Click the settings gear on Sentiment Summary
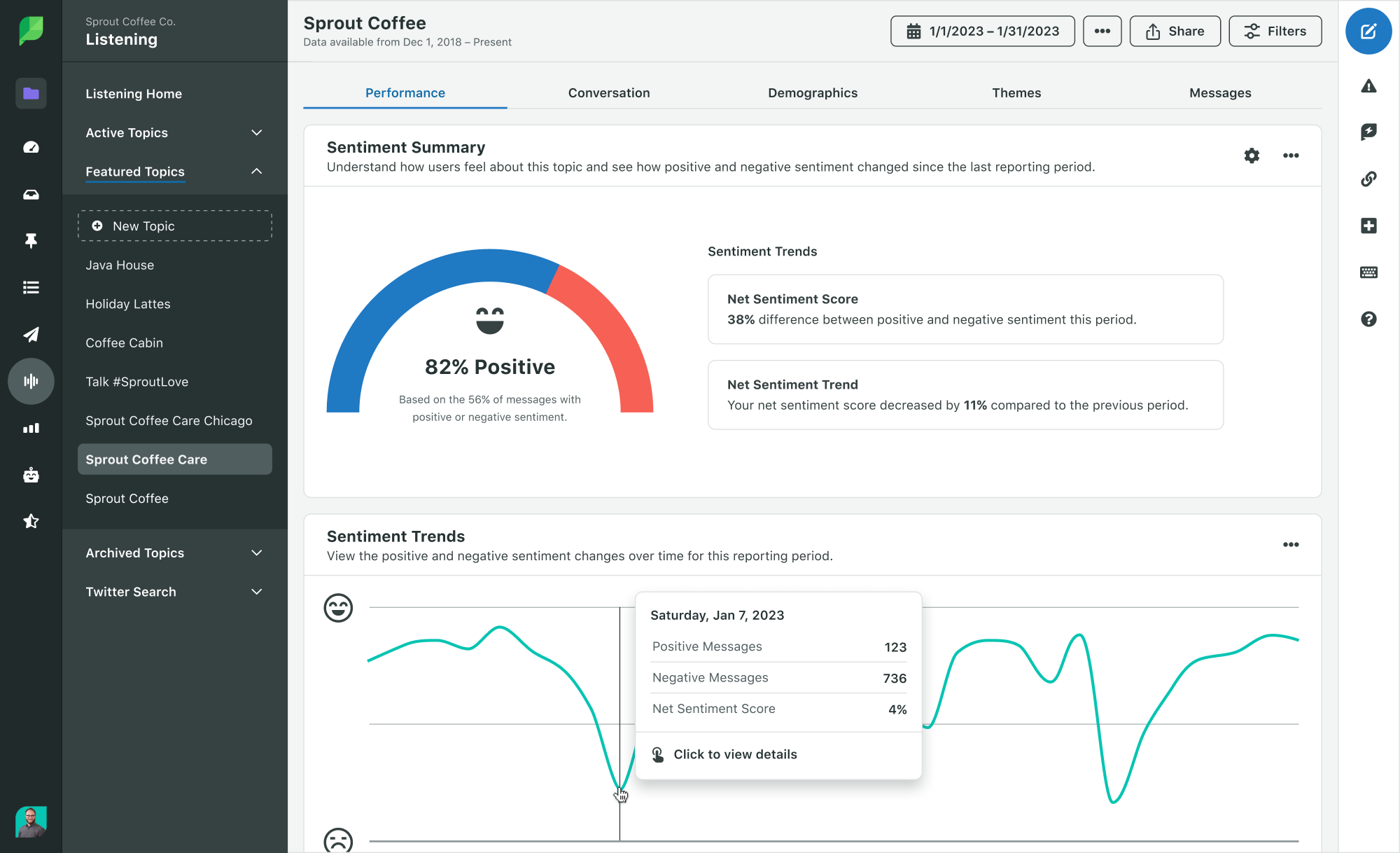1400x853 pixels. pyautogui.click(x=1251, y=155)
